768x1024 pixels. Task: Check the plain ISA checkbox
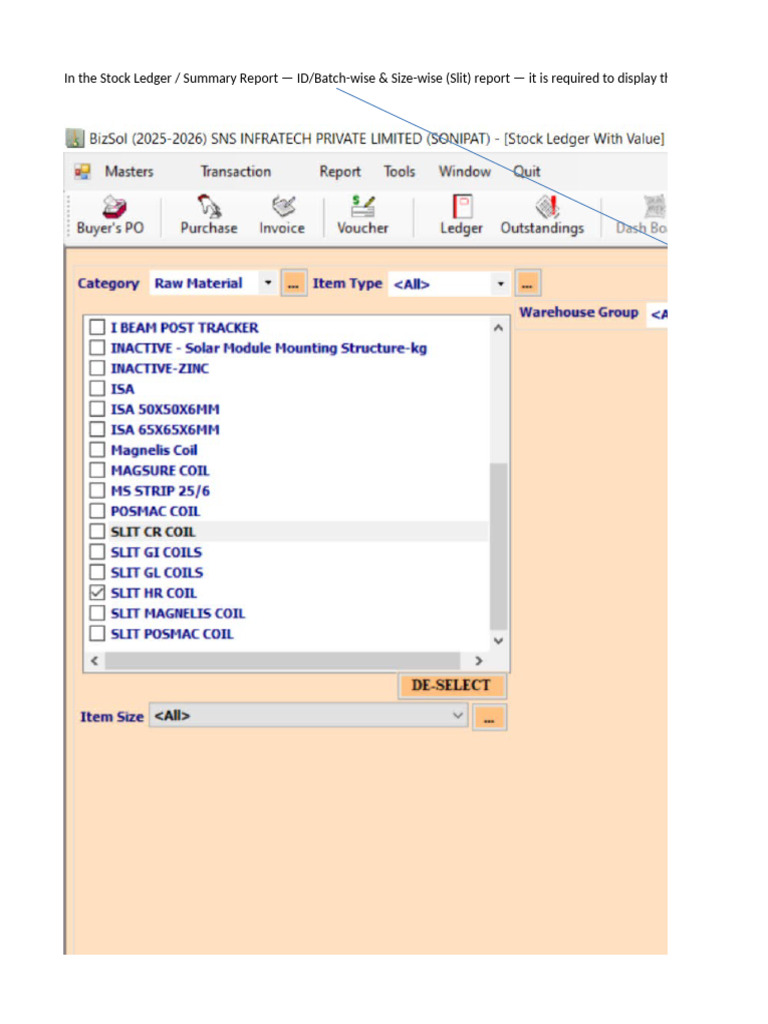(x=97, y=389)
